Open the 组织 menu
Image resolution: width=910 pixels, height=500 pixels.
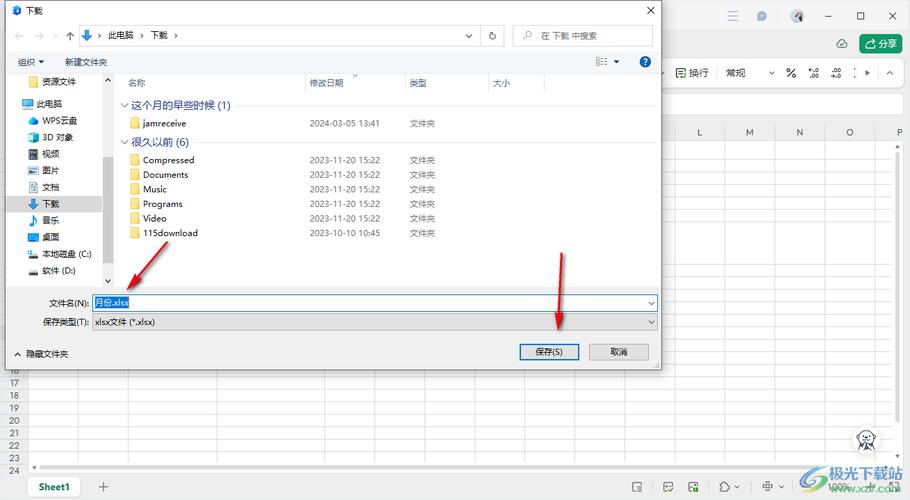pos(31,62)
